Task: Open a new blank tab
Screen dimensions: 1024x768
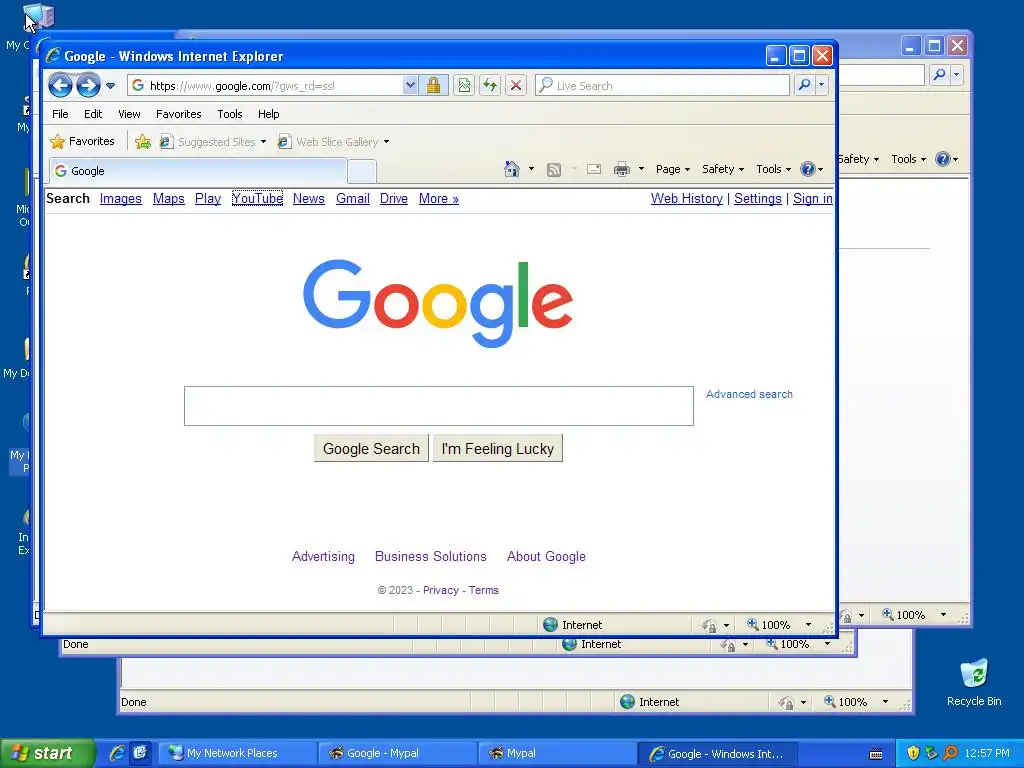Action: (362, 171)
